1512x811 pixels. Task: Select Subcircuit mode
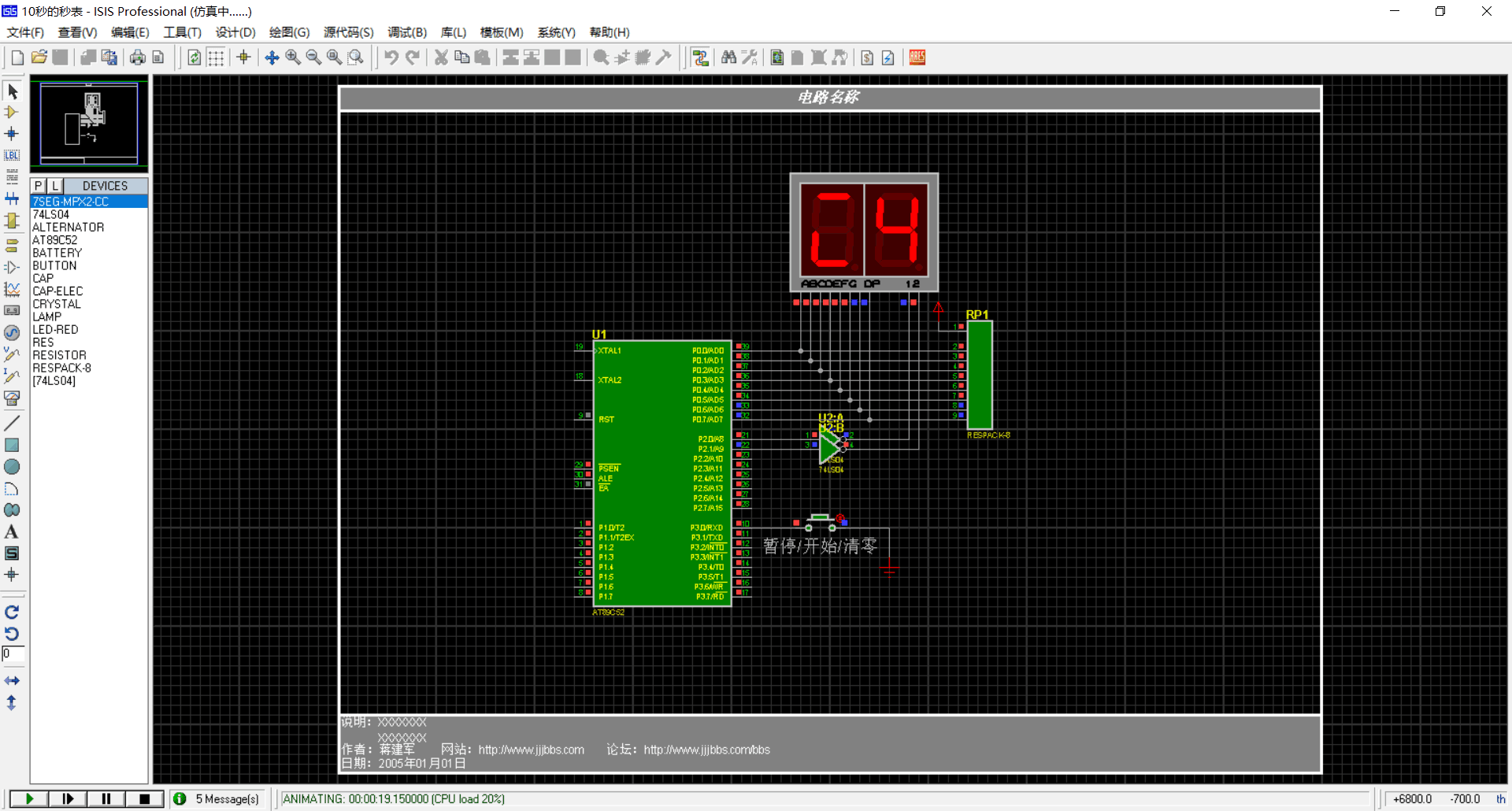click(x=12, y=220)
